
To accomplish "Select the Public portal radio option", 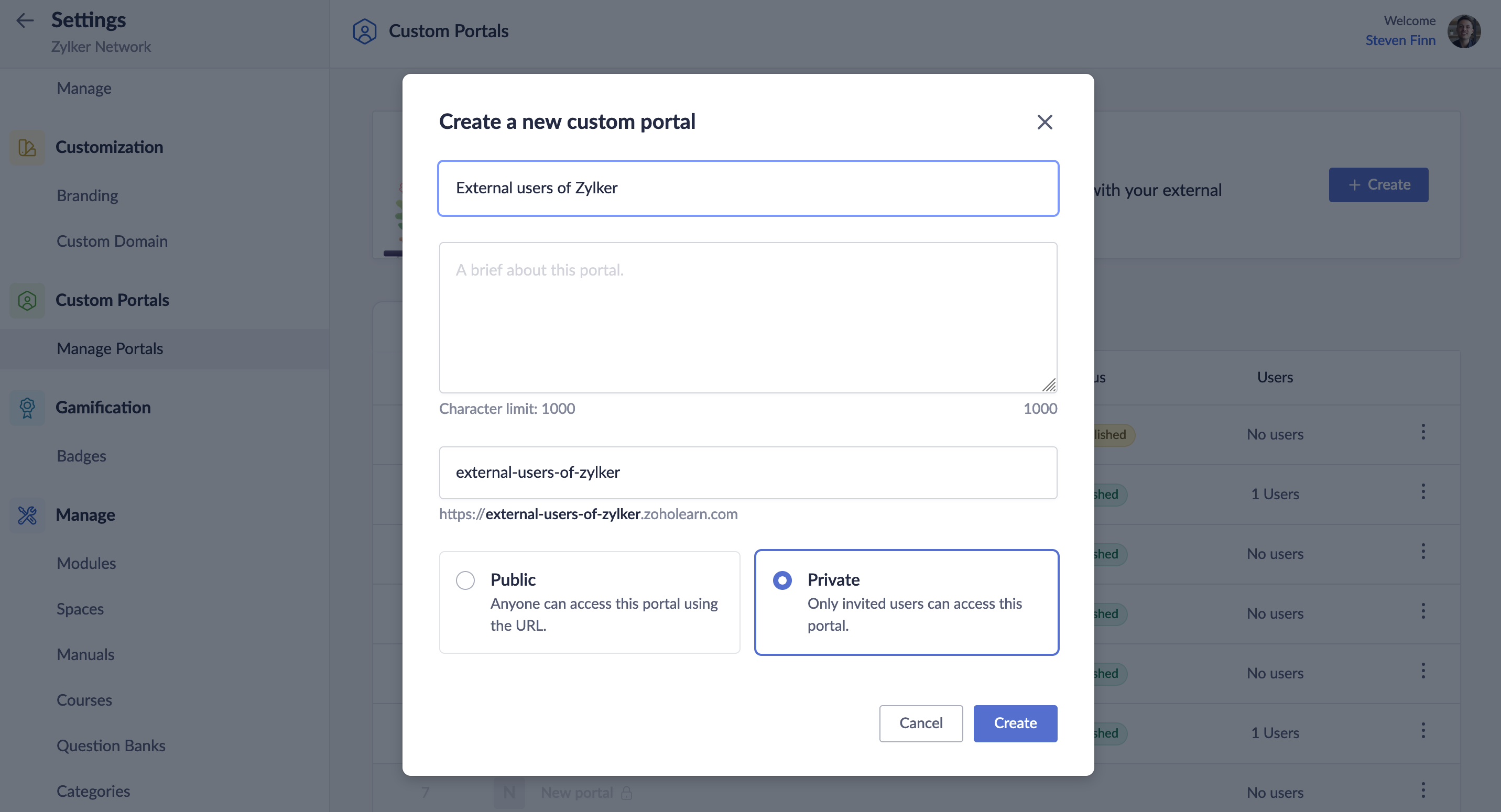I will [x=465, y=580].
